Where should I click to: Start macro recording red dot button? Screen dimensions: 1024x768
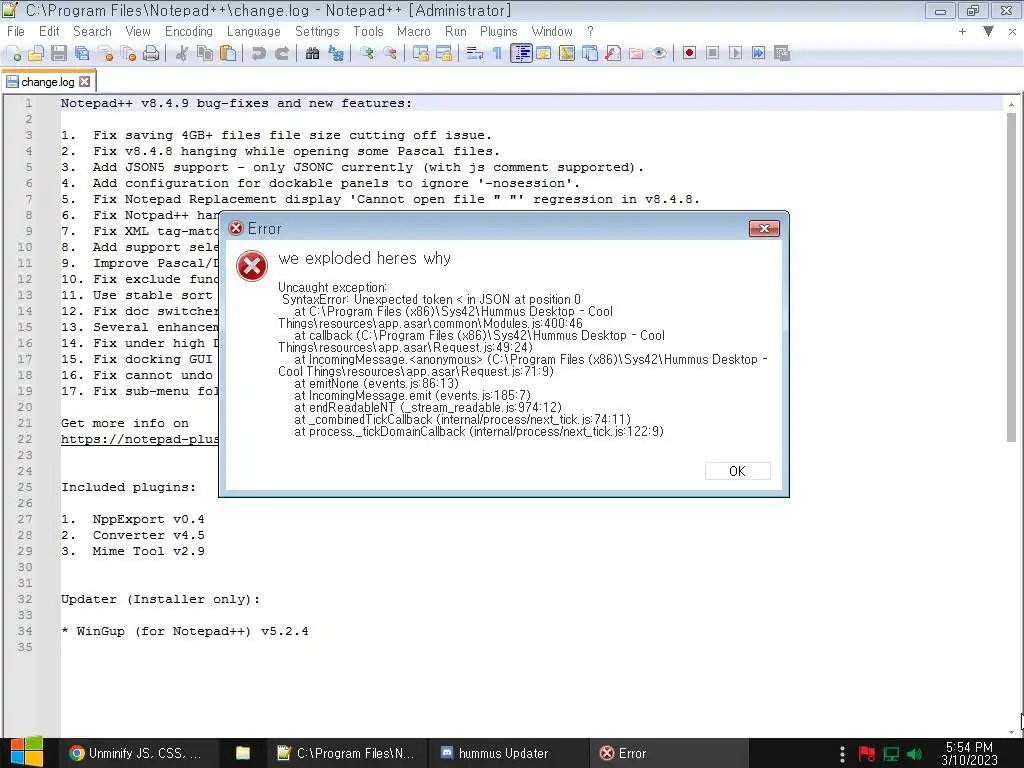pyautogui.click(x=689, y=54)
